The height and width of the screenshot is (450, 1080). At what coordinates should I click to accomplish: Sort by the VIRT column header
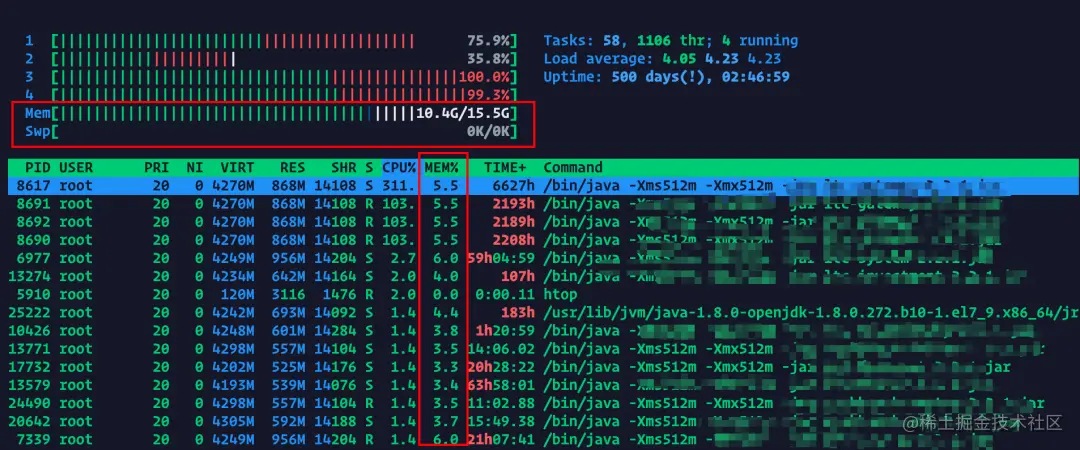[238, 167]
